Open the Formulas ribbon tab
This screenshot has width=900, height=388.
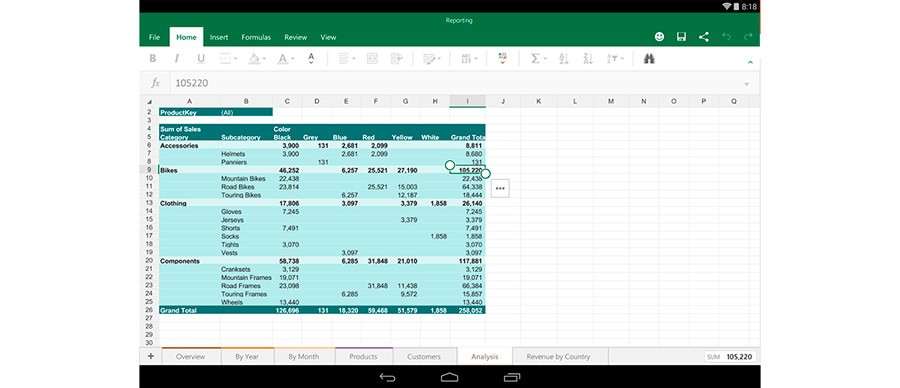[x=256, y=37]
